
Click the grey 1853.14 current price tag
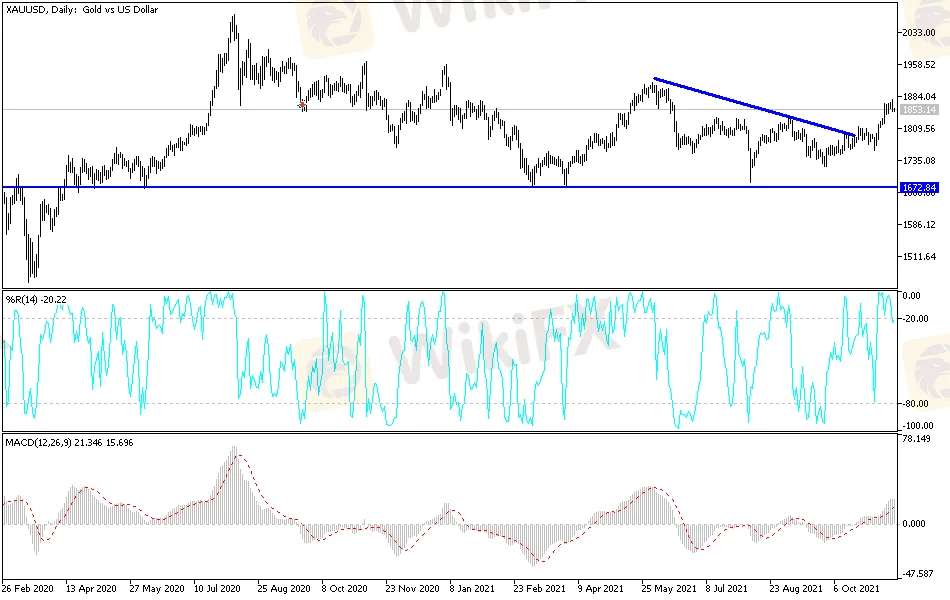919,110
